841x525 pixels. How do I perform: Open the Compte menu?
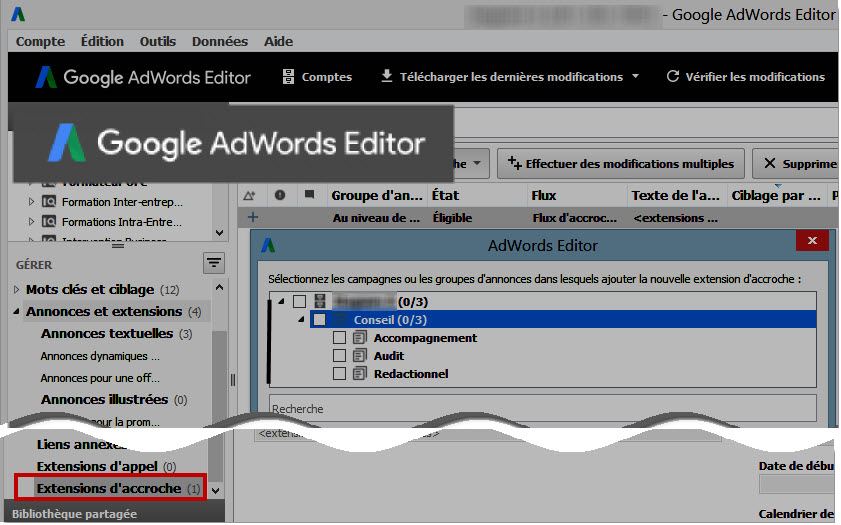point(40,41)
